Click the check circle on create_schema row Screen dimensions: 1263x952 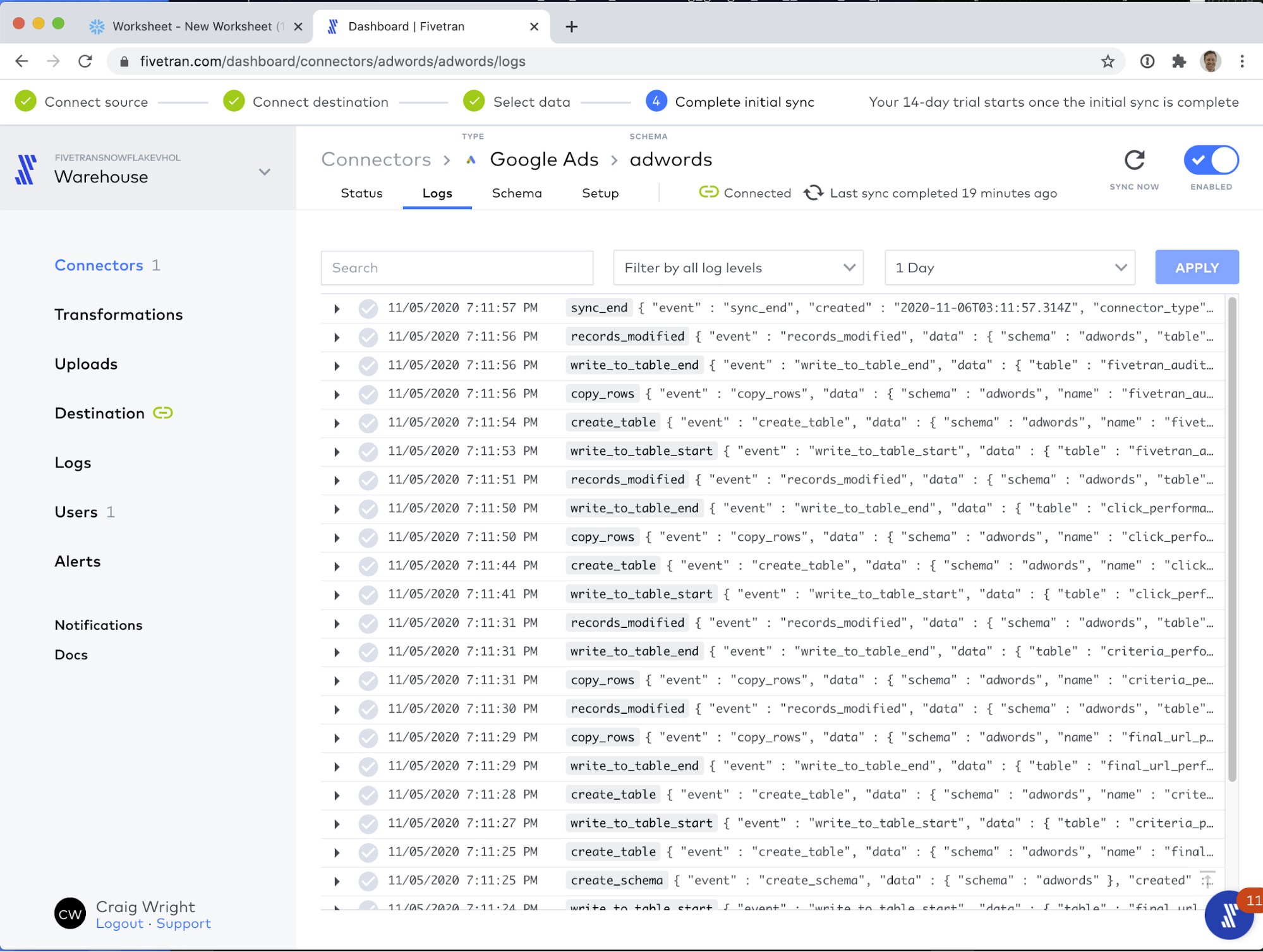point(368,881)
